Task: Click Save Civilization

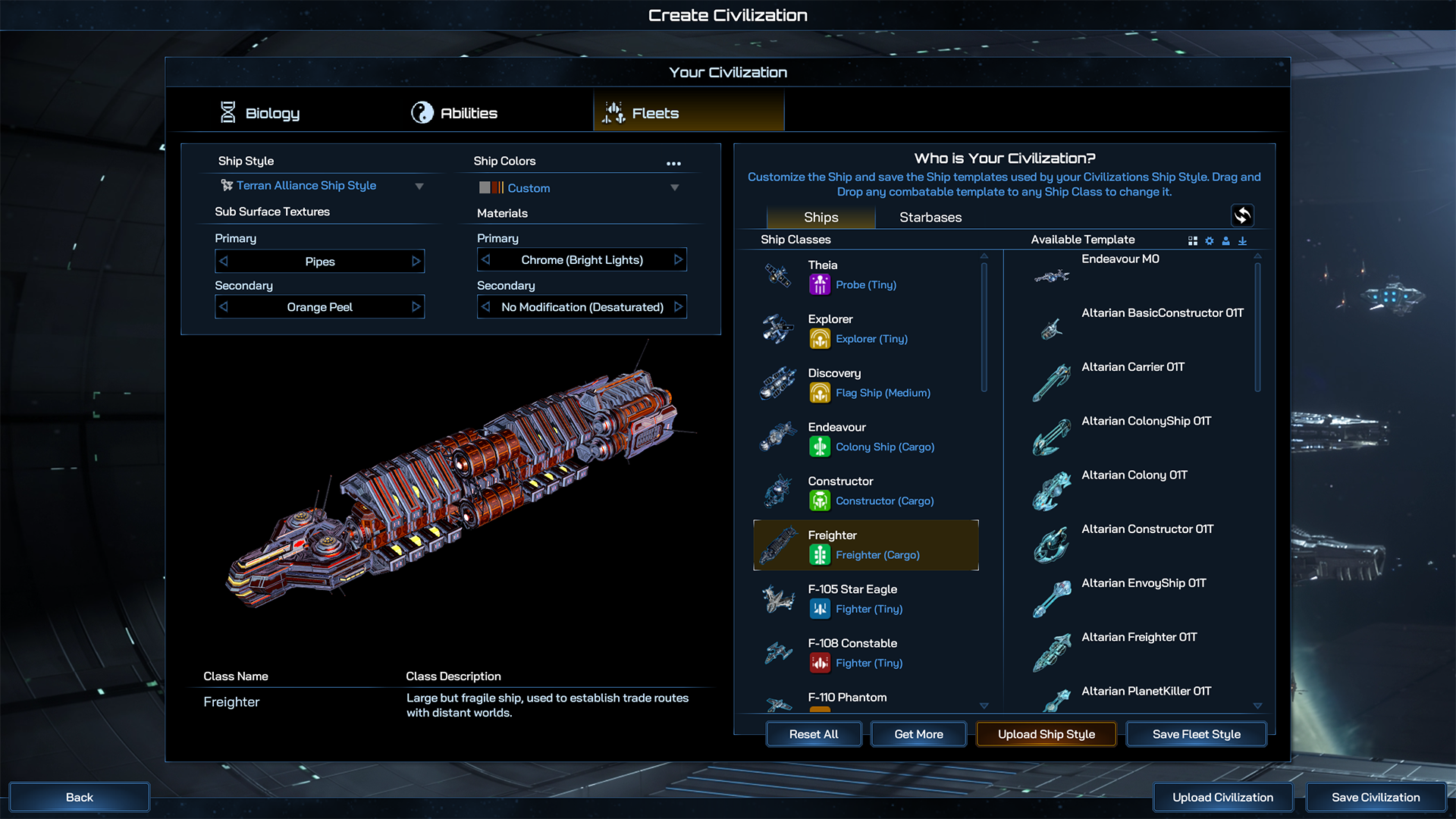Action: (1376, 797)
